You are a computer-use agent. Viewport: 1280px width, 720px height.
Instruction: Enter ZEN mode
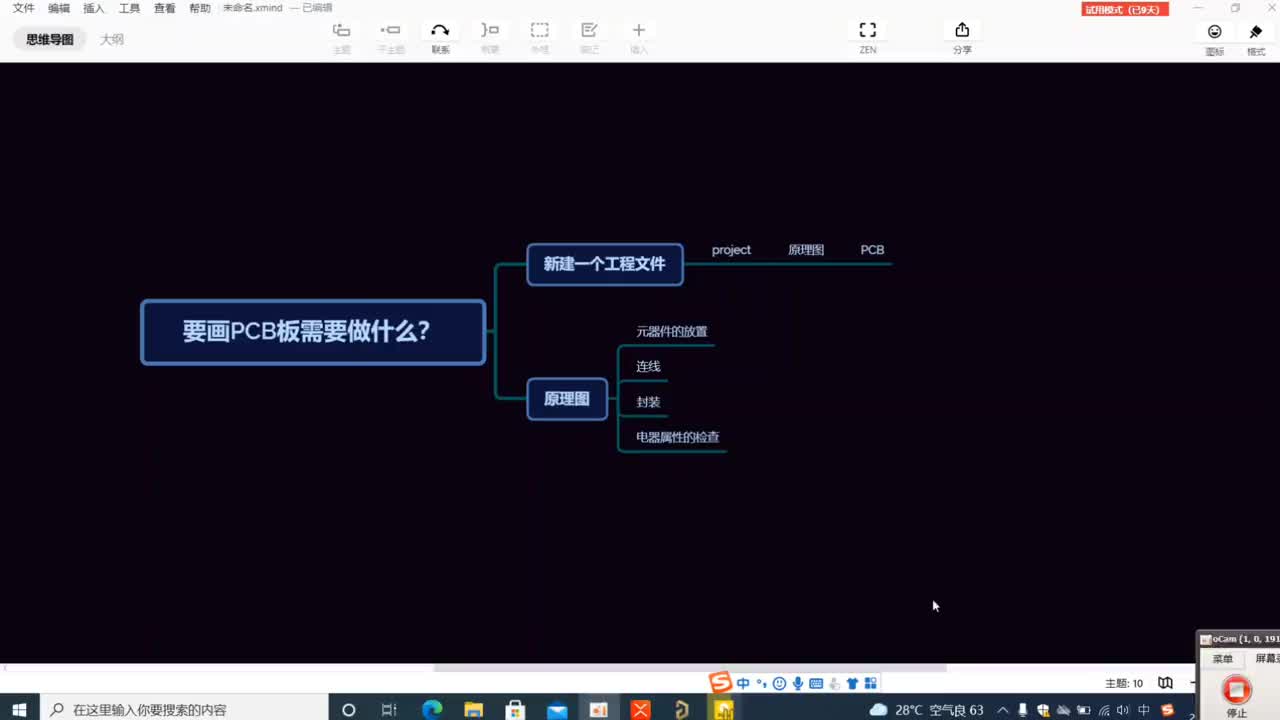click(x=868, y=31)
